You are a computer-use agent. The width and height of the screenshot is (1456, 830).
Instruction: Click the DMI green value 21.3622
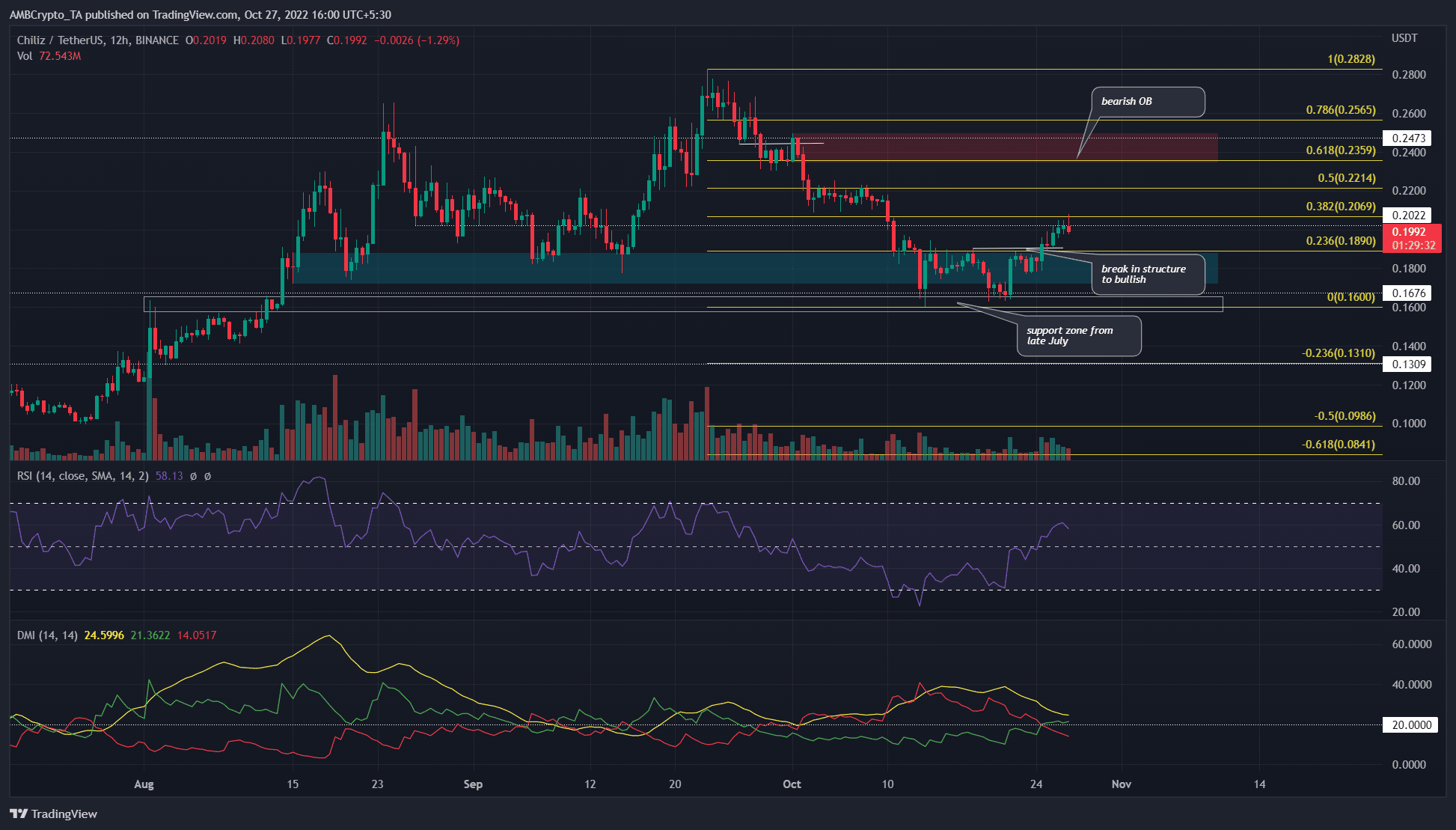(x=150, y=635)
